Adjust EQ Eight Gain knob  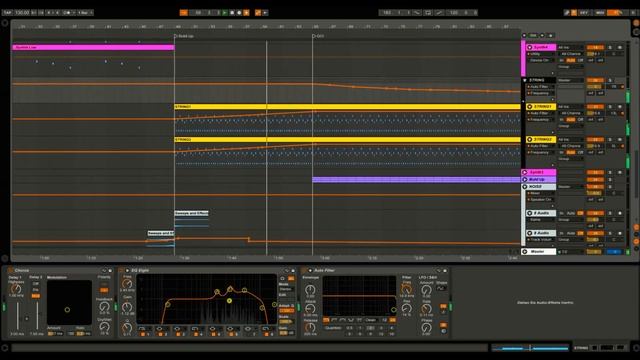[127, 306]
